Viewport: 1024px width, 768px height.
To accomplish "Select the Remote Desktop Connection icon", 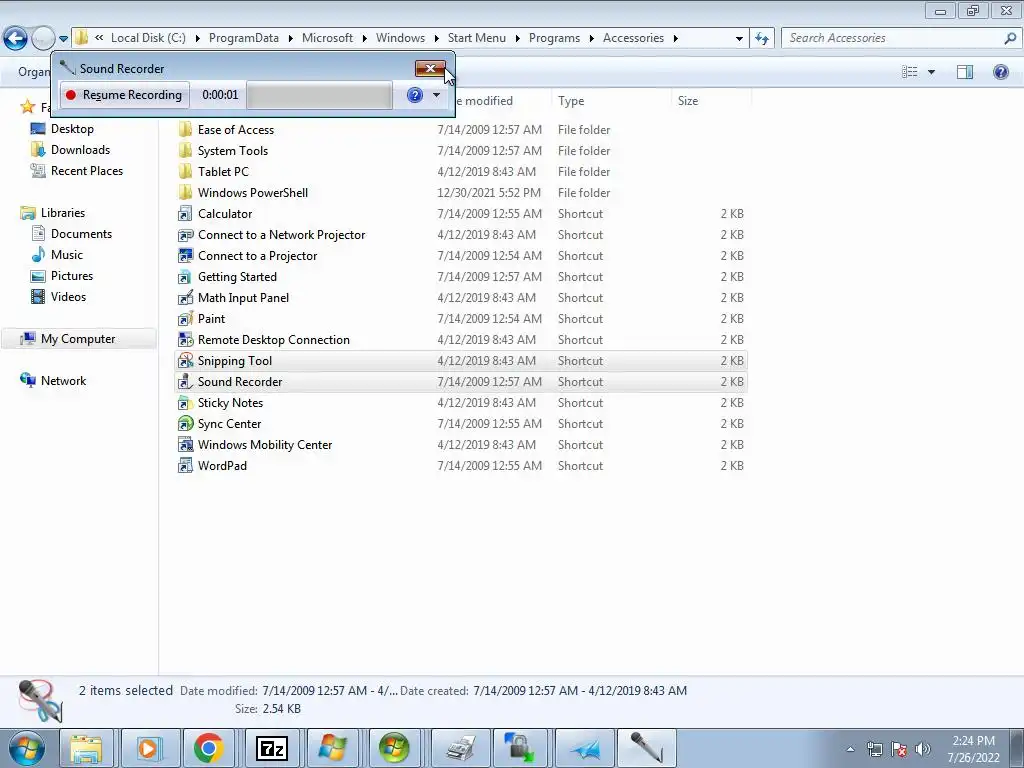I will pyautogui.click(x=185, y=340).
